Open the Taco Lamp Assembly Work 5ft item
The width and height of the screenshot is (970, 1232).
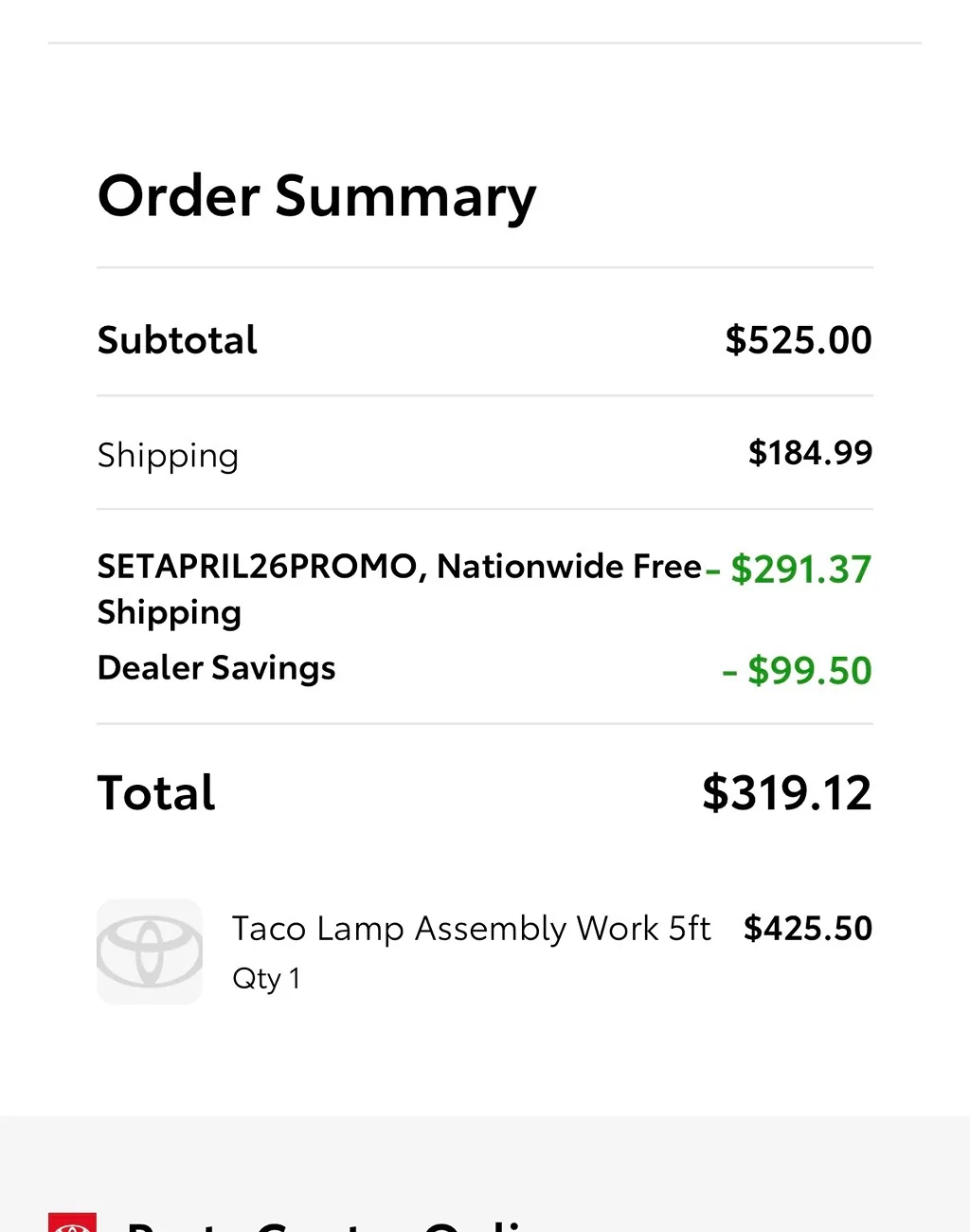coord(471,929)
